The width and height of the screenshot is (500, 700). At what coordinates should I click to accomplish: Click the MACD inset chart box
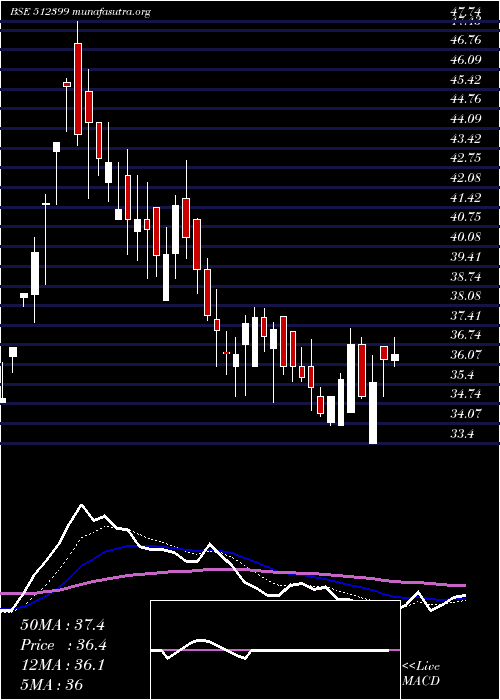[275, 650]
